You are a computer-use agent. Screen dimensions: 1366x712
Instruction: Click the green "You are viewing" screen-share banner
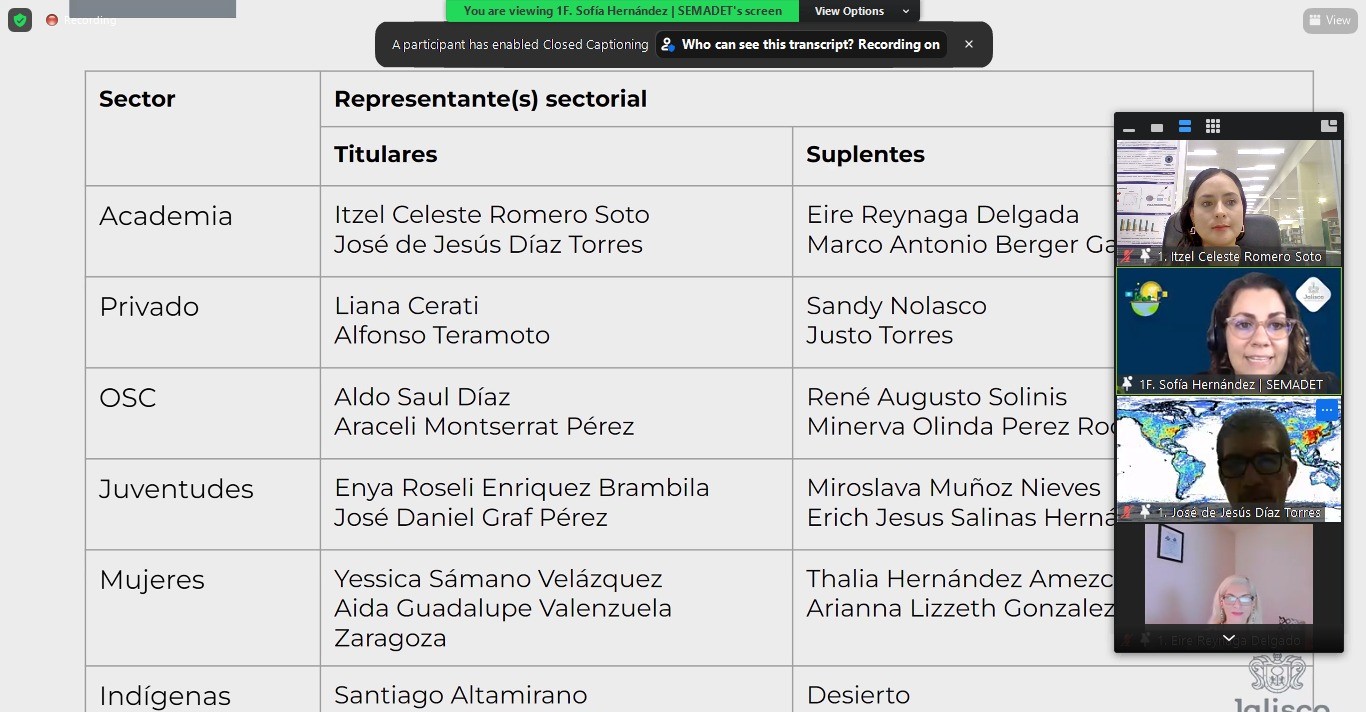622,11
